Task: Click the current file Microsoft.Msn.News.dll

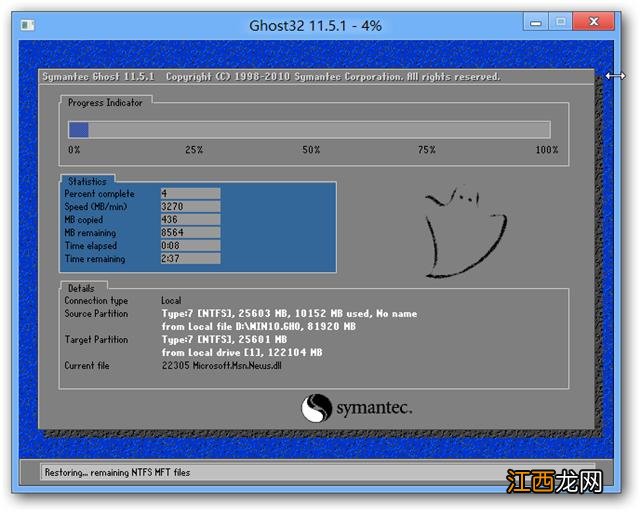Action: [222, 365]
